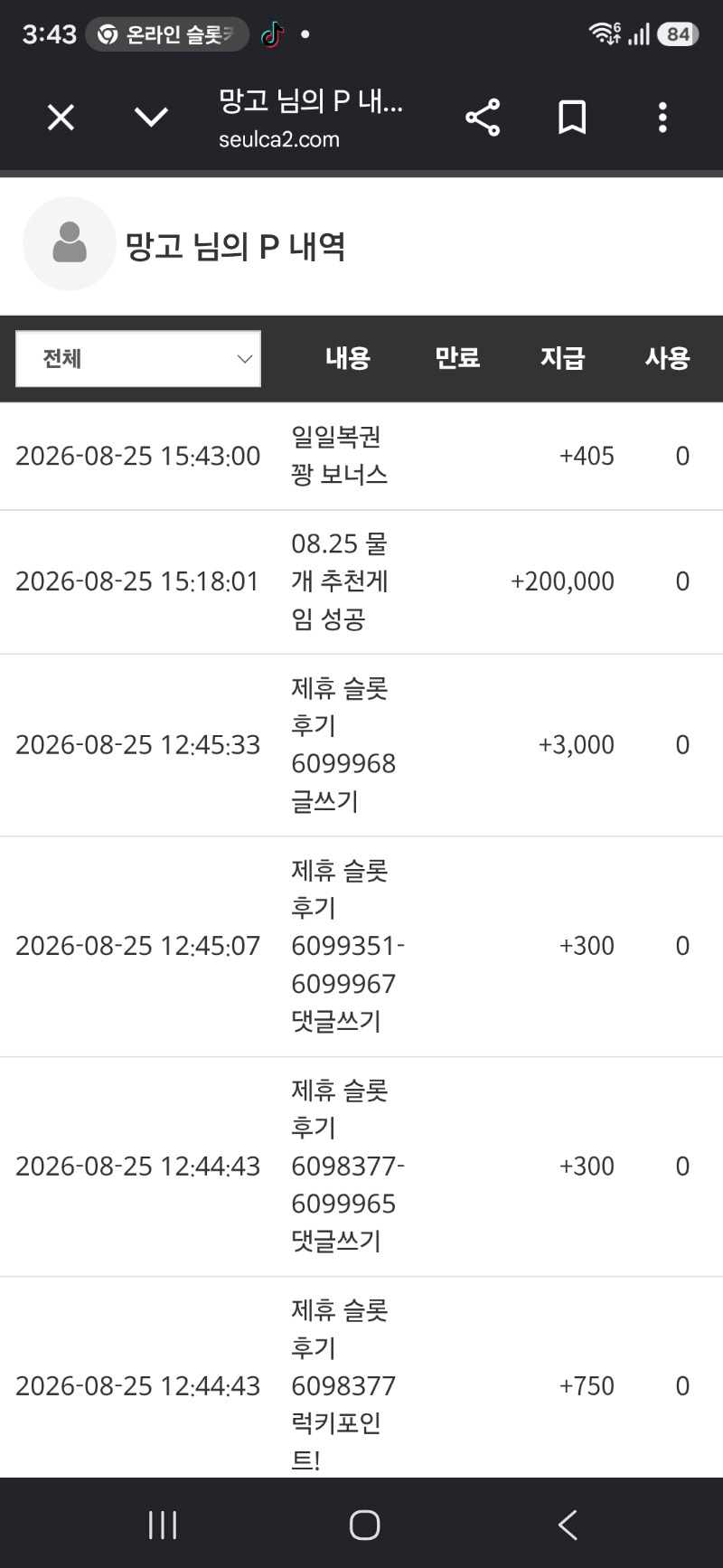The width and height of the screenshot is (723, 1568).
Task: Open the 08.25 물개 추천게임 성공 entry
Action: click(x=361, y=581)
